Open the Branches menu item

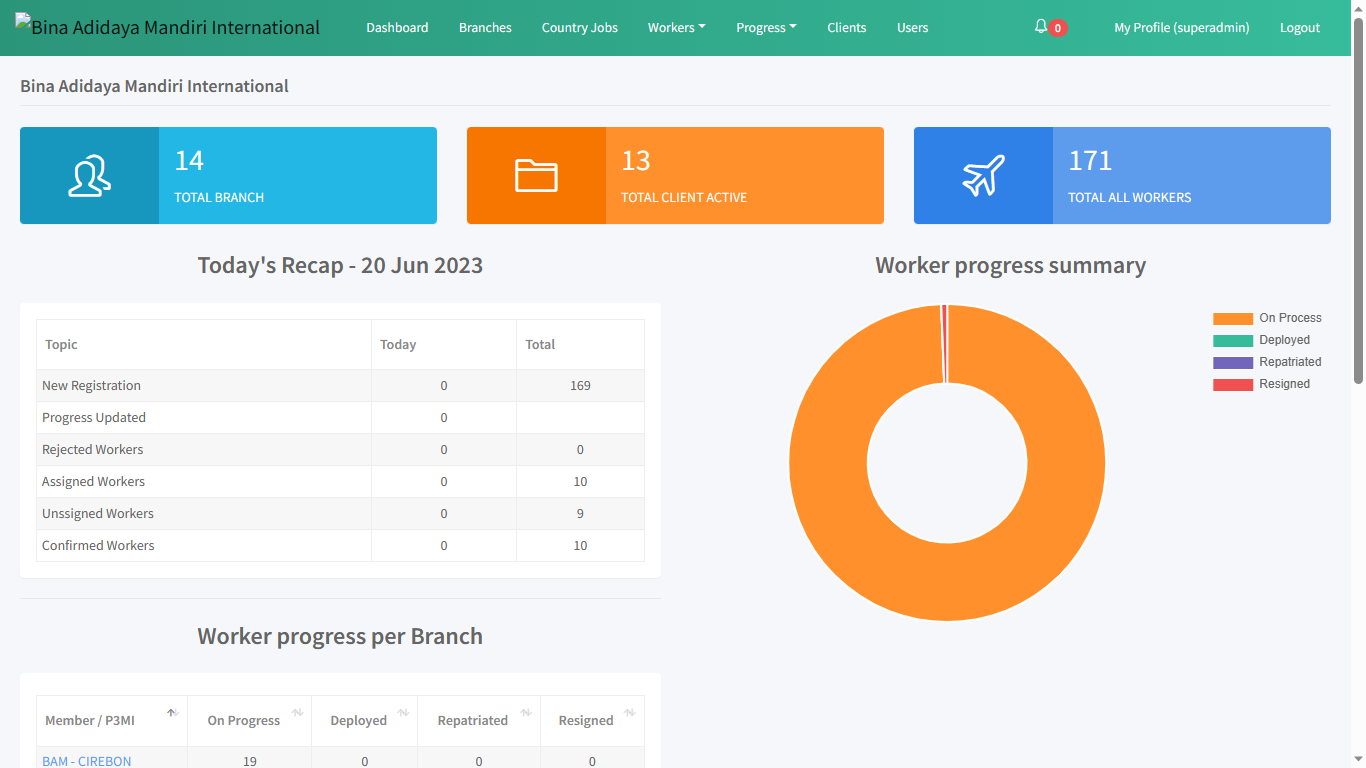point(485,28)
